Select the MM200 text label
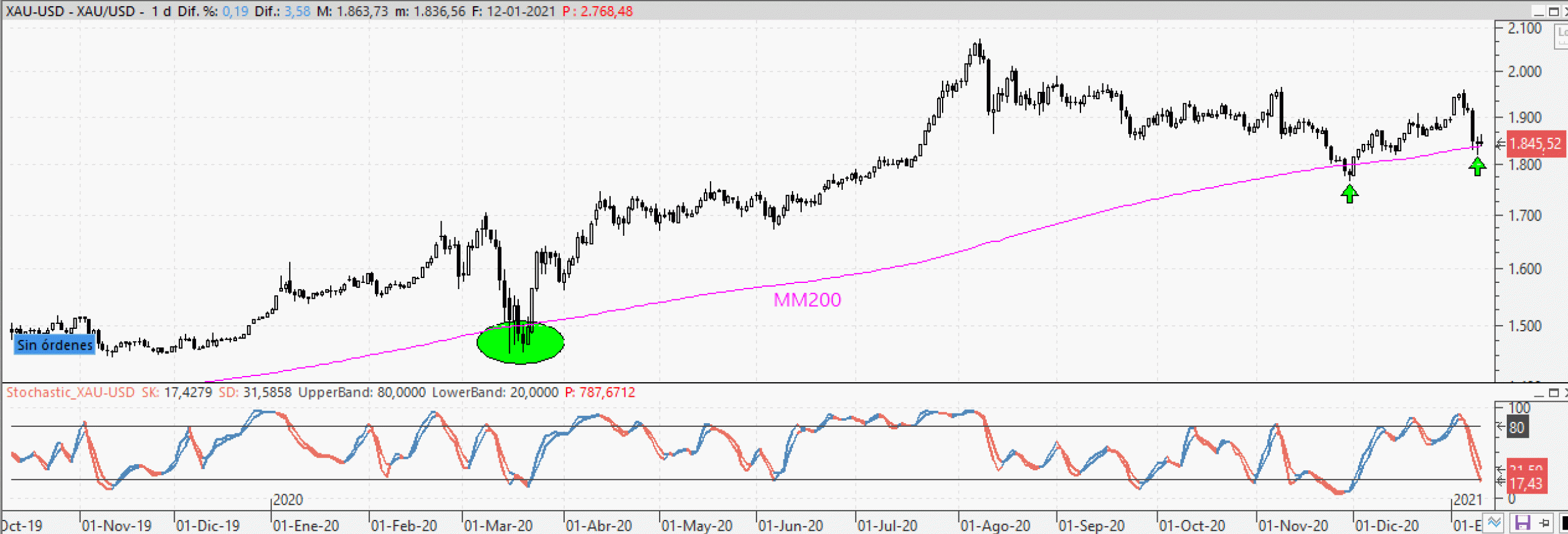This screenshot has width=1568, height=534. click(807, 299)
